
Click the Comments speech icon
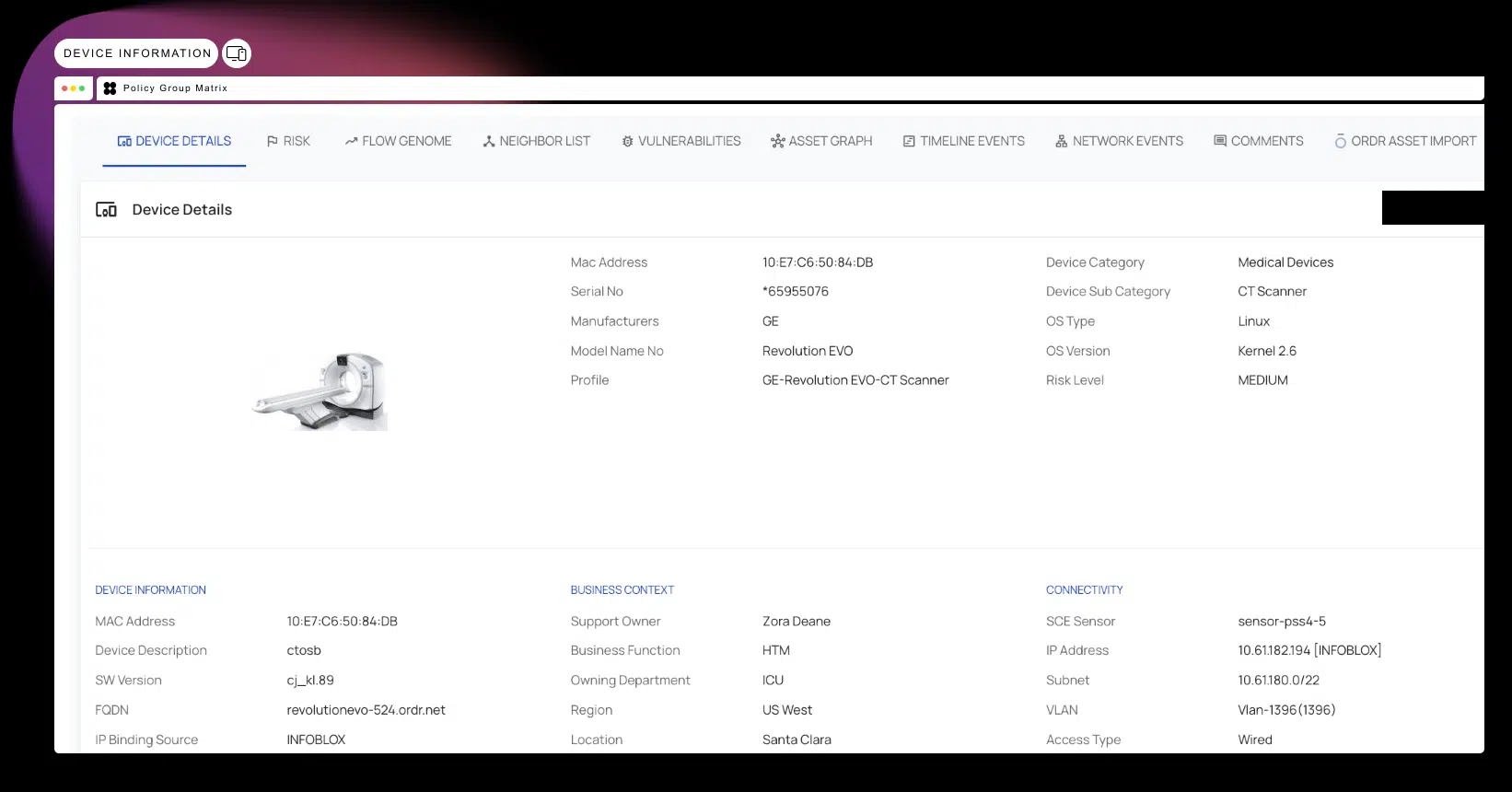(x=1219, y=141)
